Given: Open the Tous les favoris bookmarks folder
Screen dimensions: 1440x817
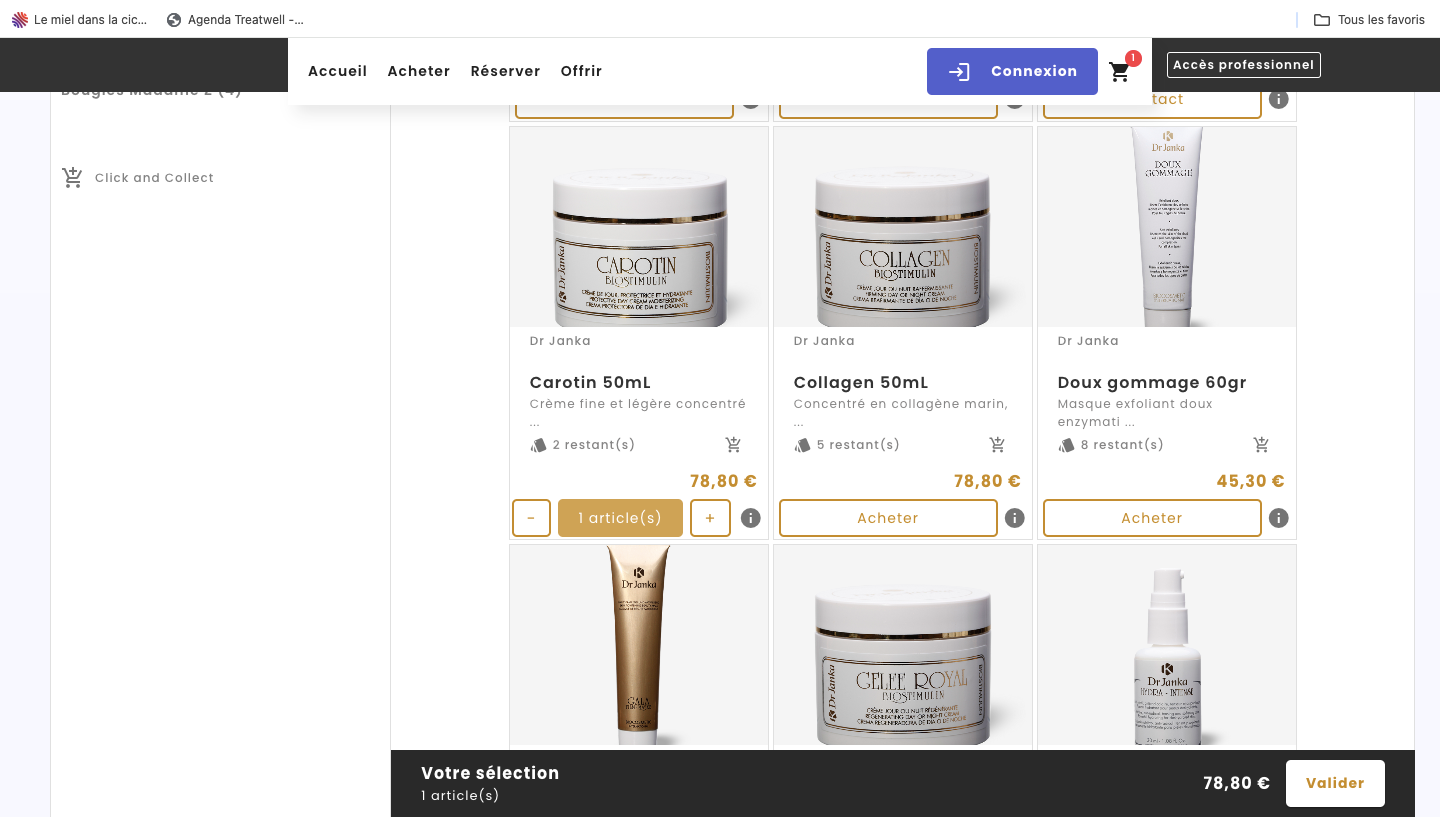Looking at the screenshot, I should click(x=1369, y=20).
